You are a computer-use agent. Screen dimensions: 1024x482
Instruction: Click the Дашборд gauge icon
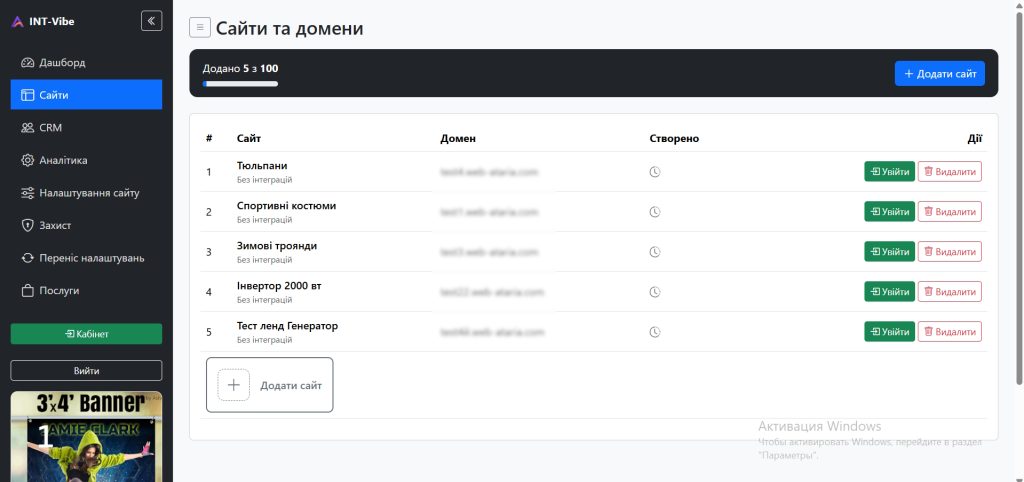(27, 63)
